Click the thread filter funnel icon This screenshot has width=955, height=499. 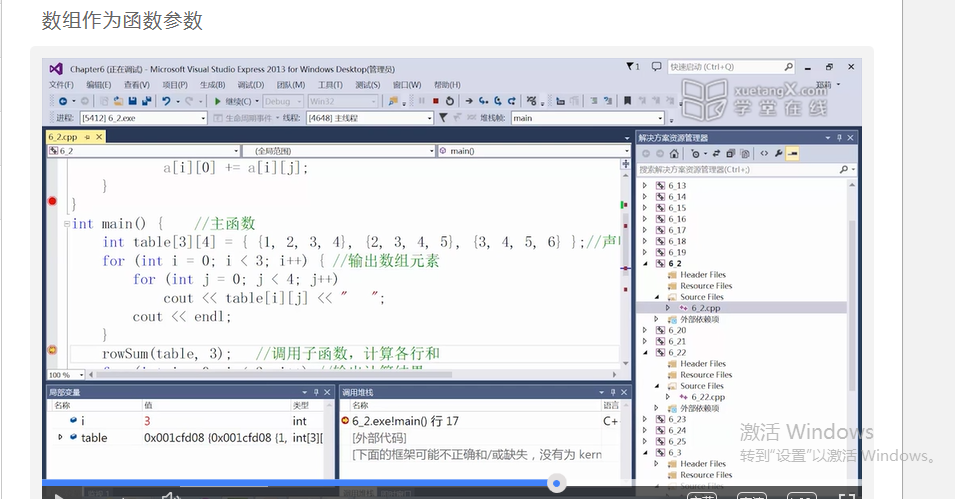pyautogui.click(x=443, y=118)
